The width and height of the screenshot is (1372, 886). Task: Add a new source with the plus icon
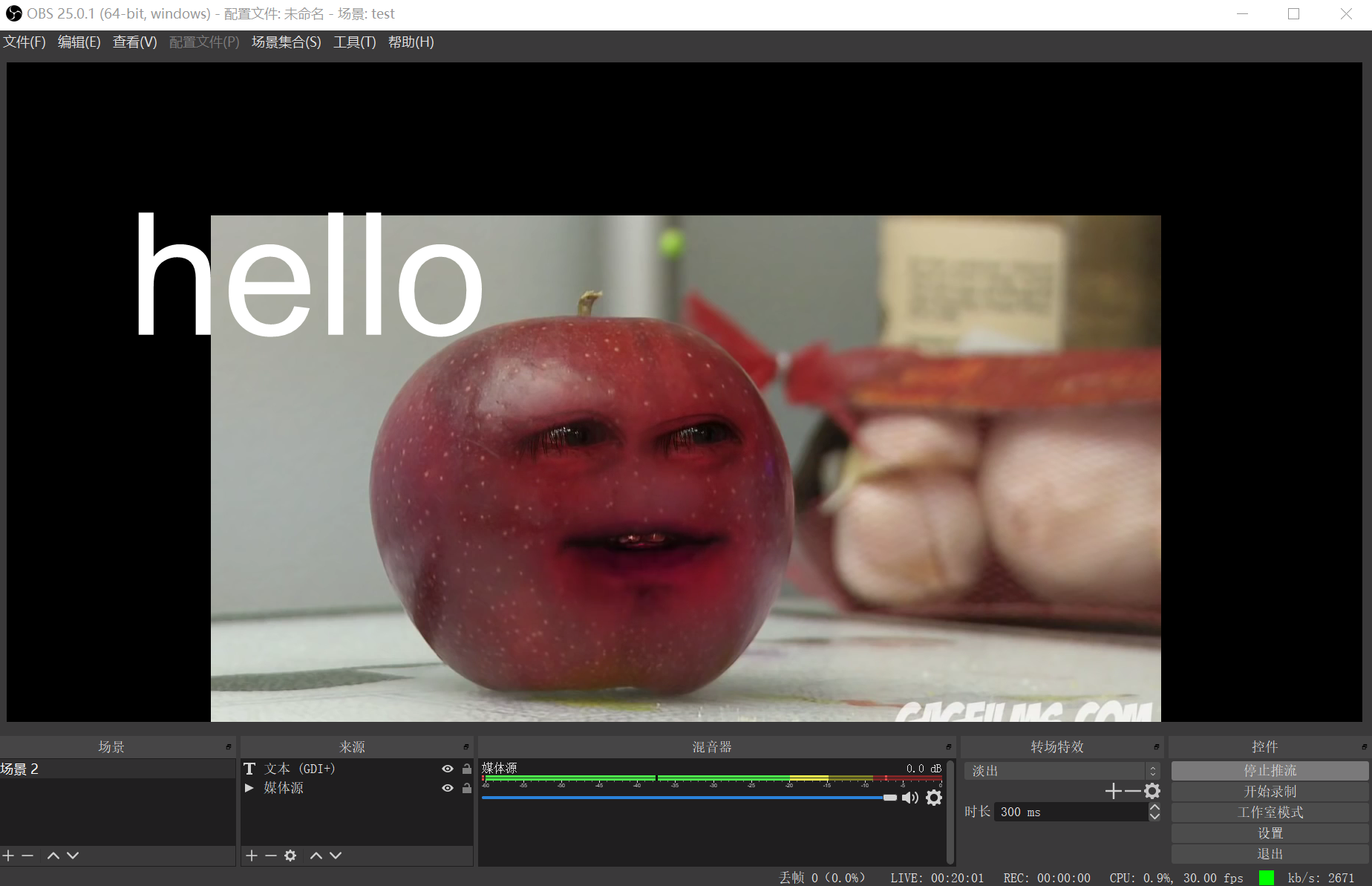[x=252, y=856]
